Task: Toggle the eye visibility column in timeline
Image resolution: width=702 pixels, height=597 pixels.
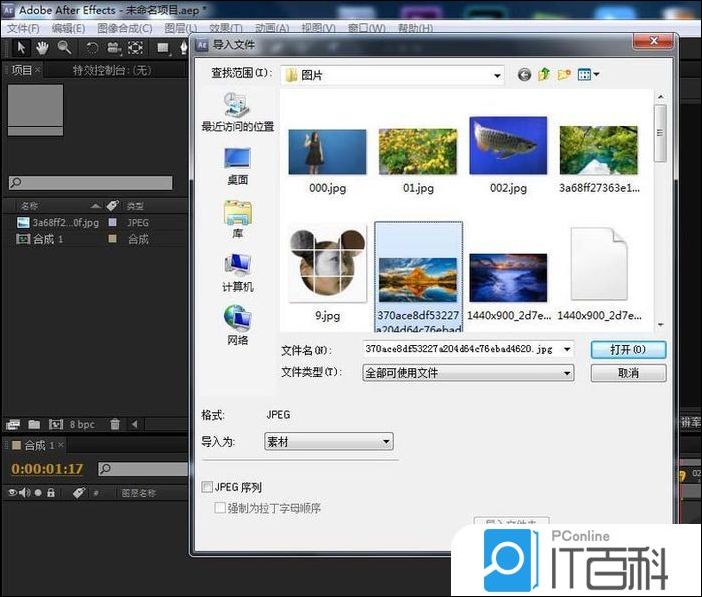Action: point(14,493)
